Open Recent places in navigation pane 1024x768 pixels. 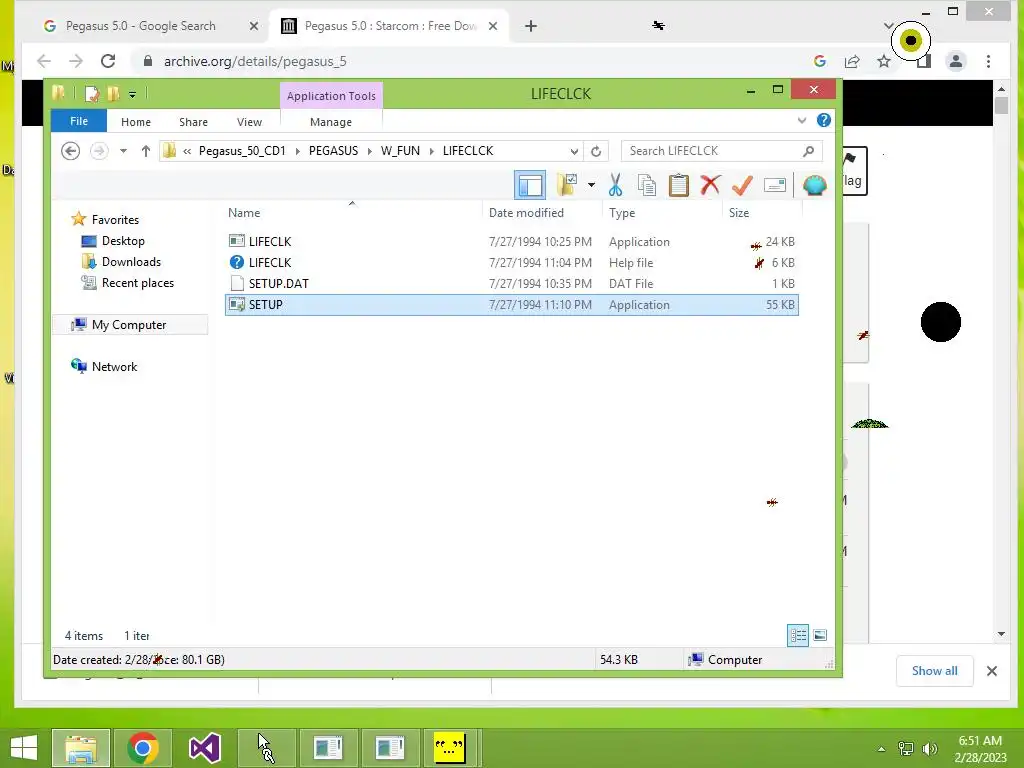click(138, 283)
